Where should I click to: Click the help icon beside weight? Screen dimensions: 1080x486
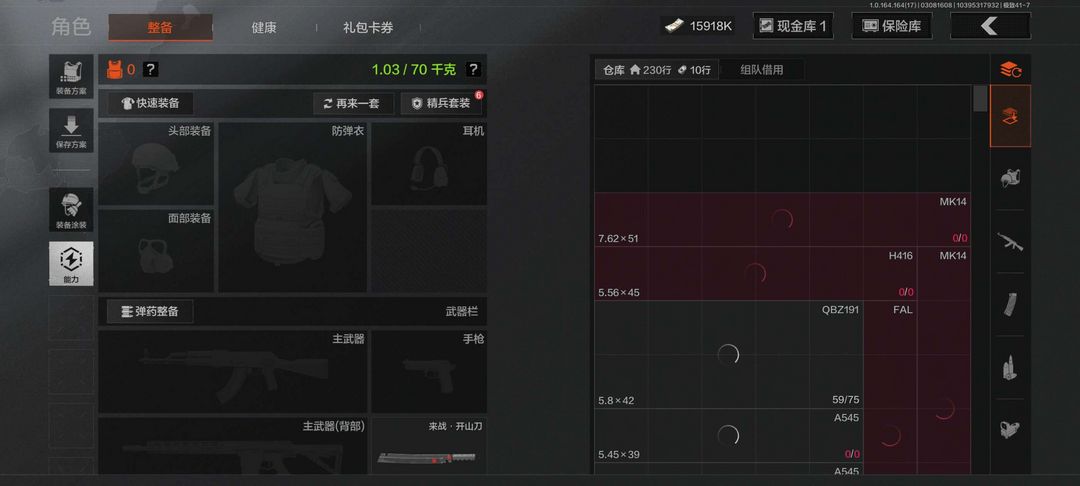[x=472, y=69]
